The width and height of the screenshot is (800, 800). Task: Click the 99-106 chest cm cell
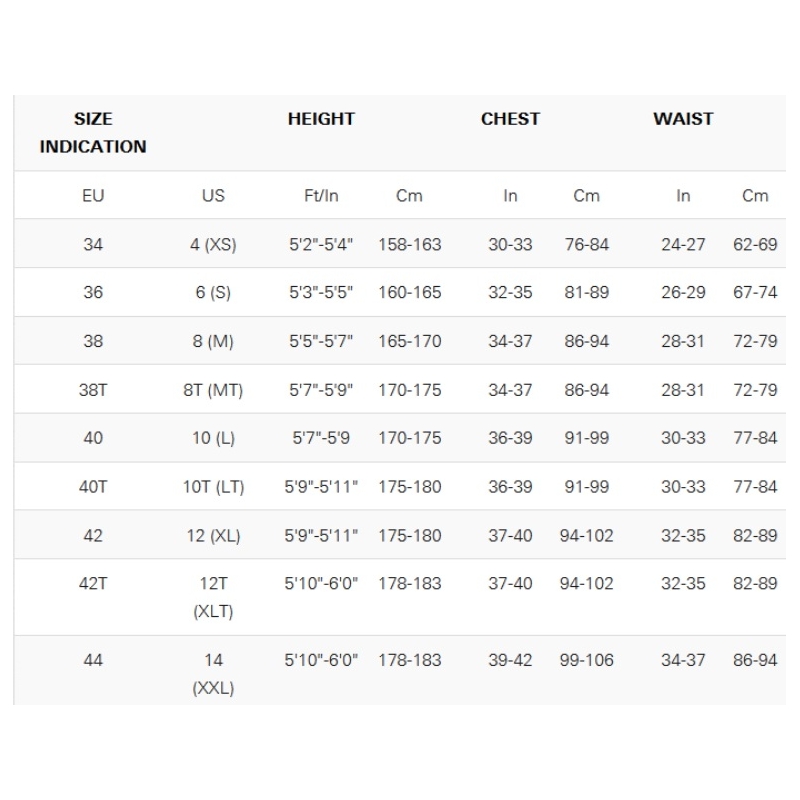click(x=587, y=660)
